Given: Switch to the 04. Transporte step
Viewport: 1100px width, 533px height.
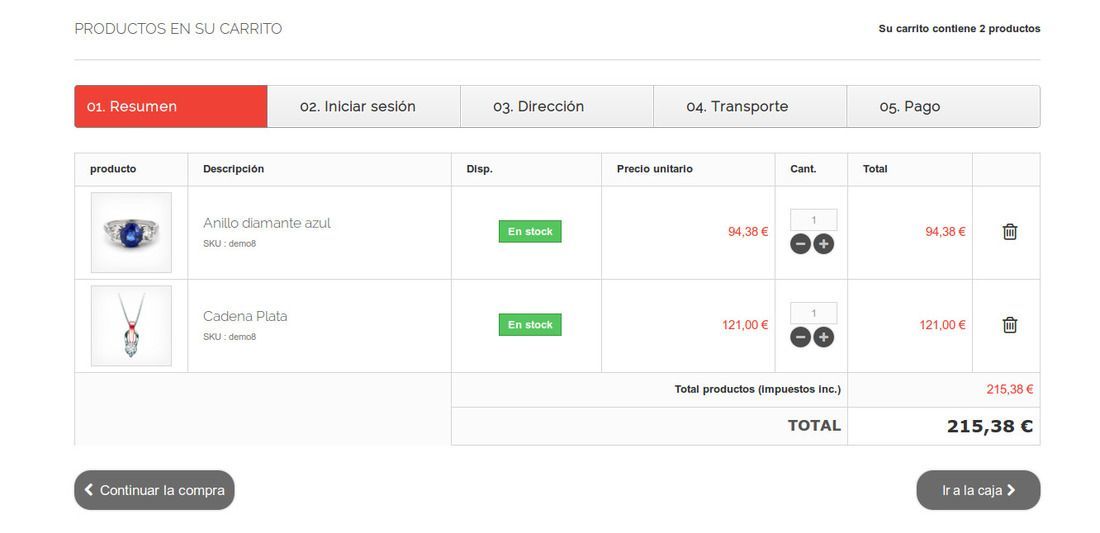Looking at the screenshot, I should click(750, 107).
